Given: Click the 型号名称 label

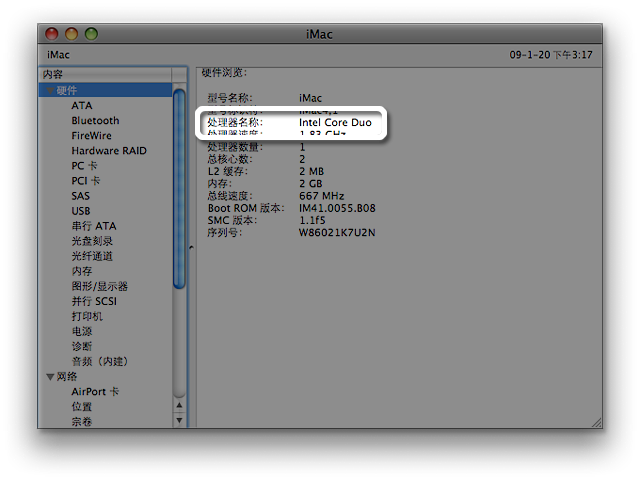Looking at the screenshot, I should click(230, 98).
